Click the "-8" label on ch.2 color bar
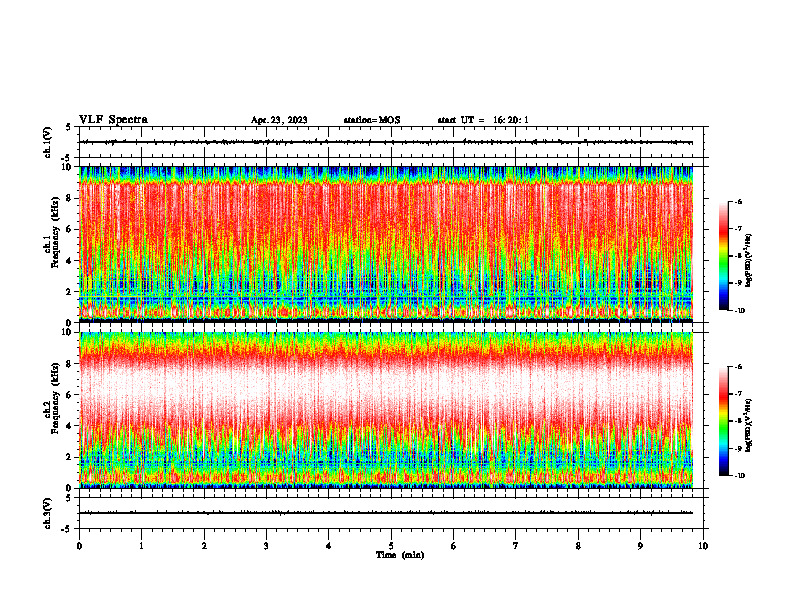 (738, 421)
